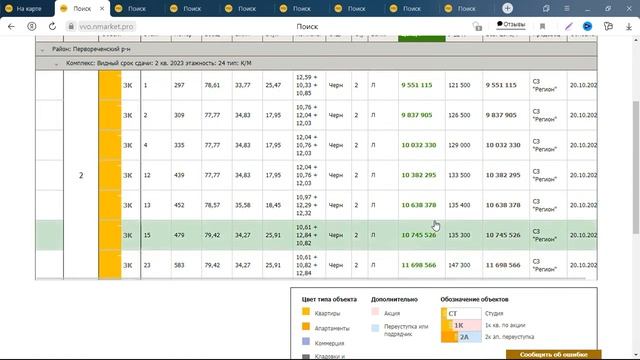Bookmark the page with the bookmark icon
This screenshot has width=640, height=360.
(542, 27)
